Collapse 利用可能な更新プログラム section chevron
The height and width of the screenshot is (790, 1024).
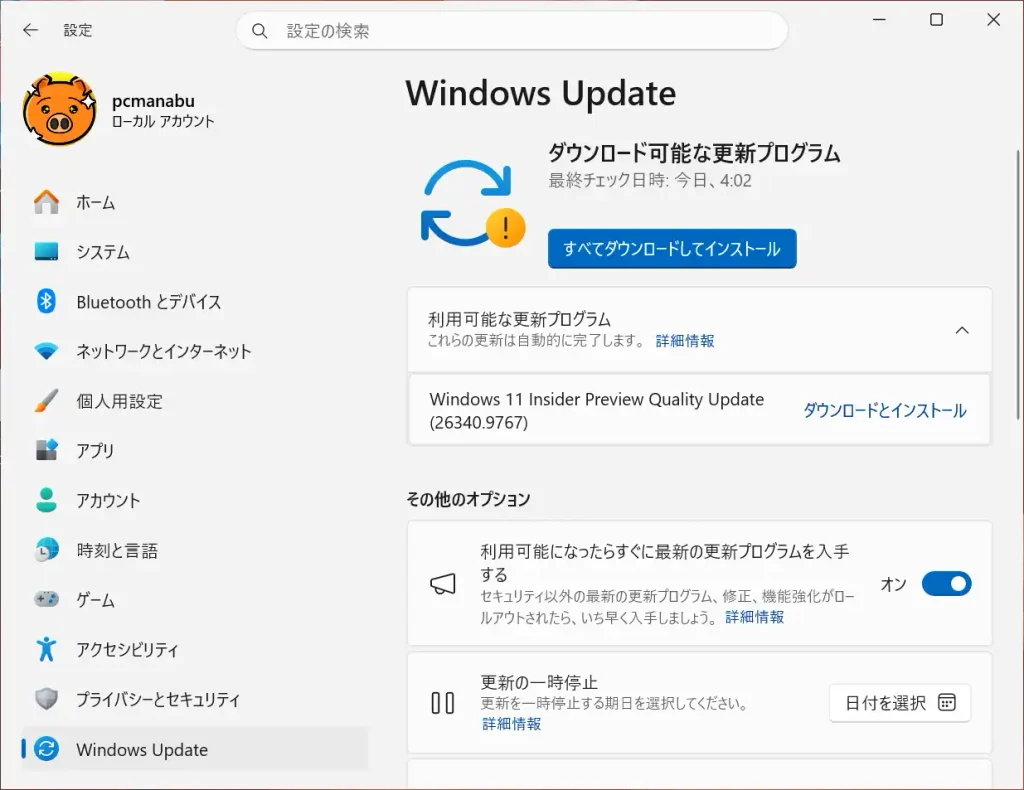(x=962, y=330)
